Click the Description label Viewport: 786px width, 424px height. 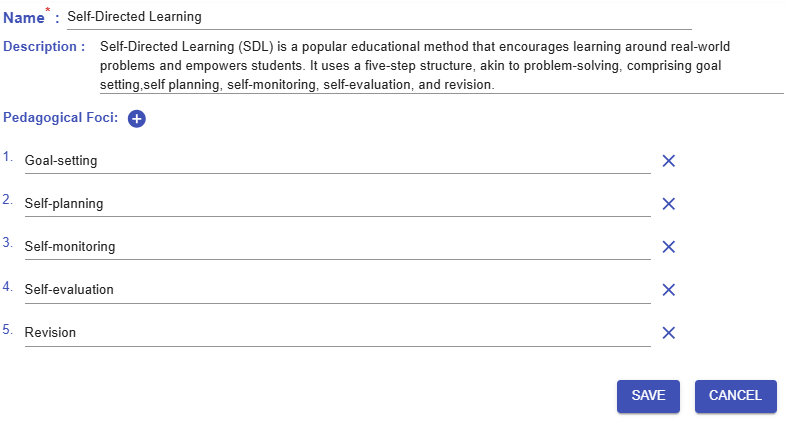(42, 46)
